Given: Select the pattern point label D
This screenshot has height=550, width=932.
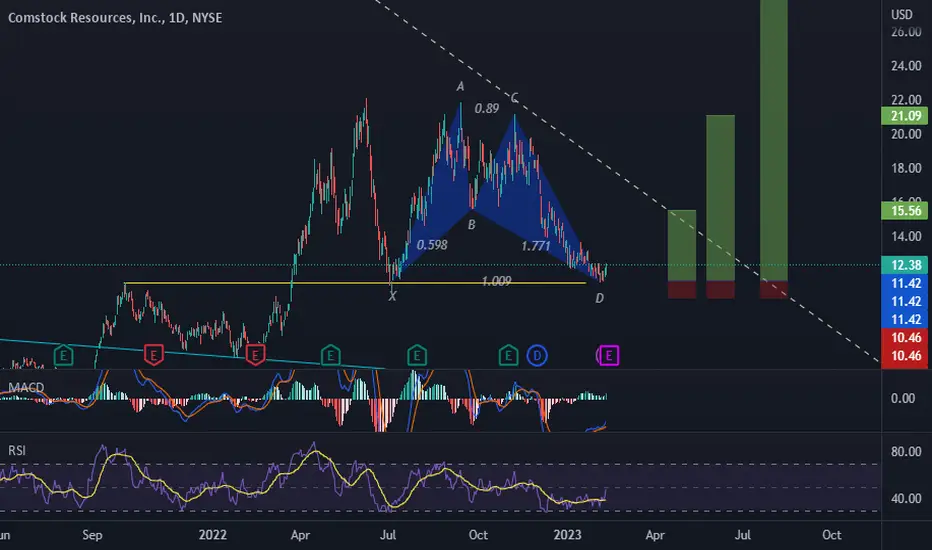Looking at the screenshot, I should 599,298.
